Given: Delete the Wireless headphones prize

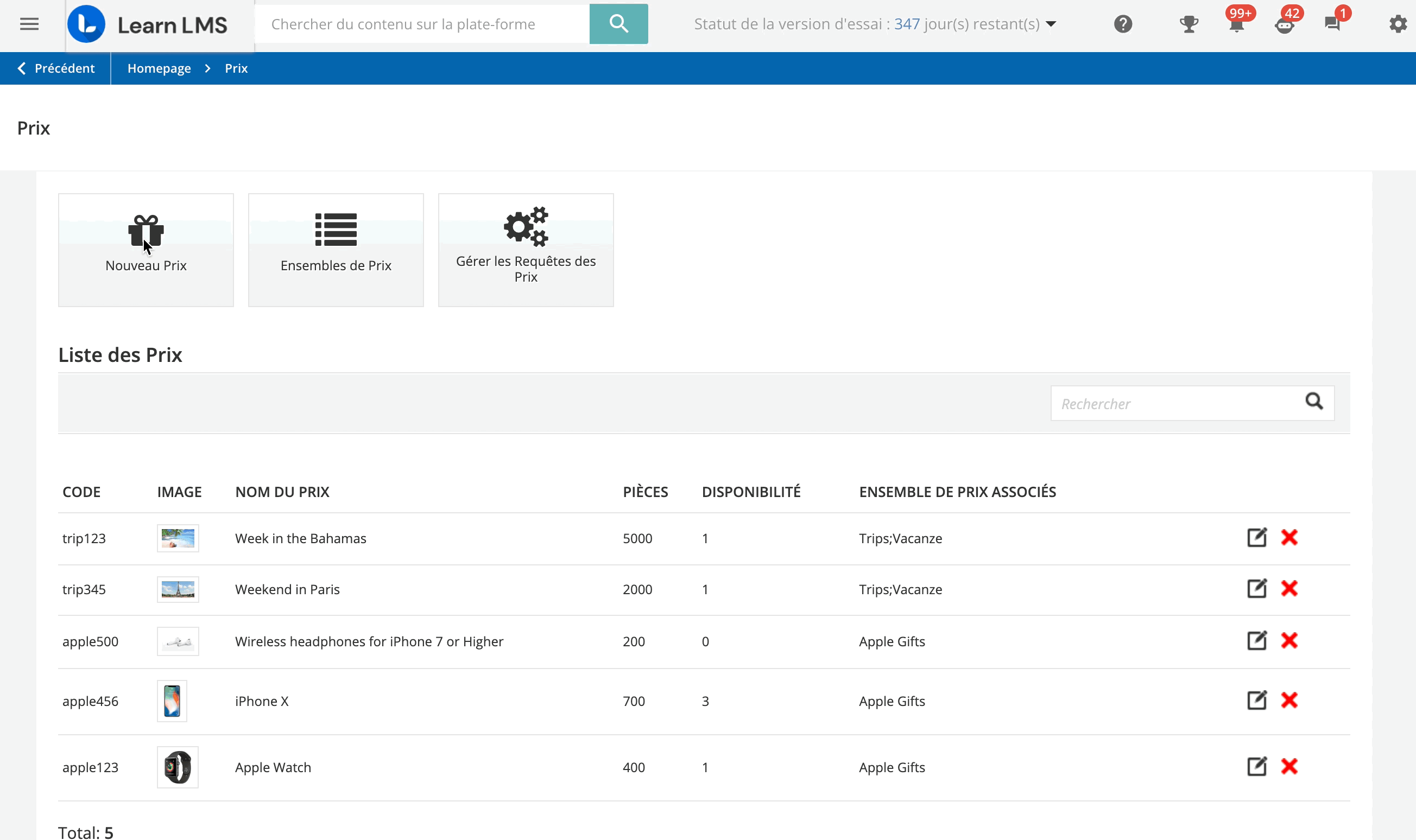Looking at the screenshot, I should [1289, 640].
